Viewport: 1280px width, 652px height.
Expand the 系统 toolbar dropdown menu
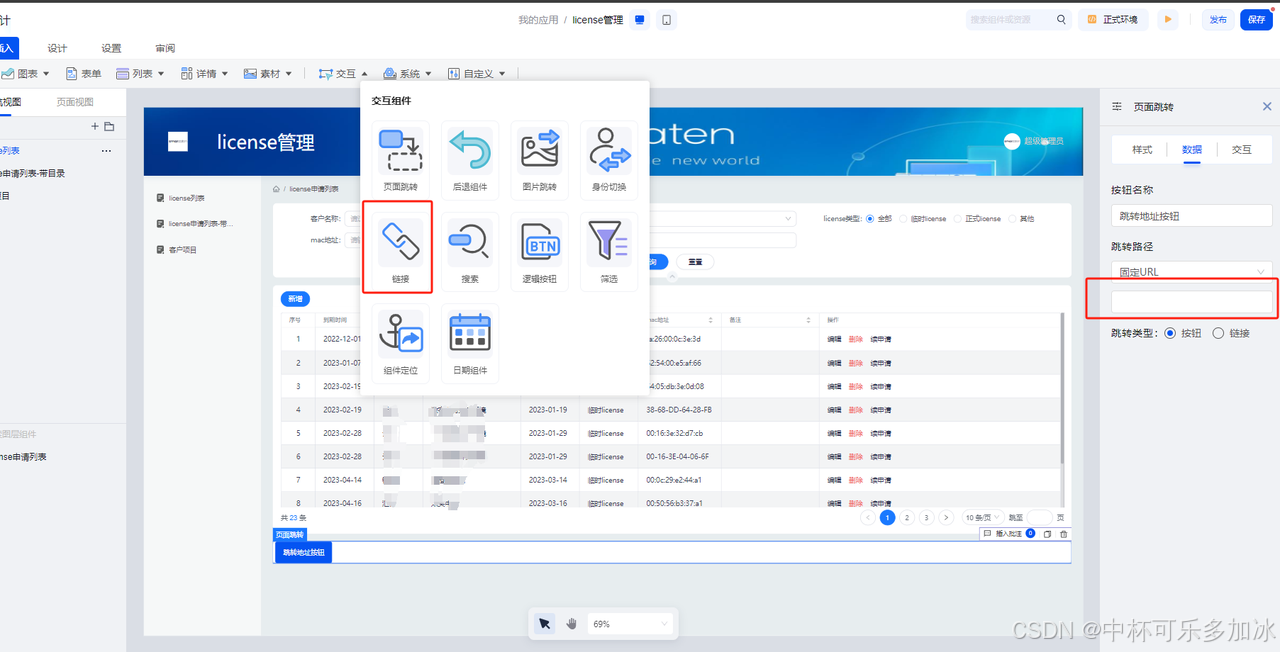click(408, 73)
